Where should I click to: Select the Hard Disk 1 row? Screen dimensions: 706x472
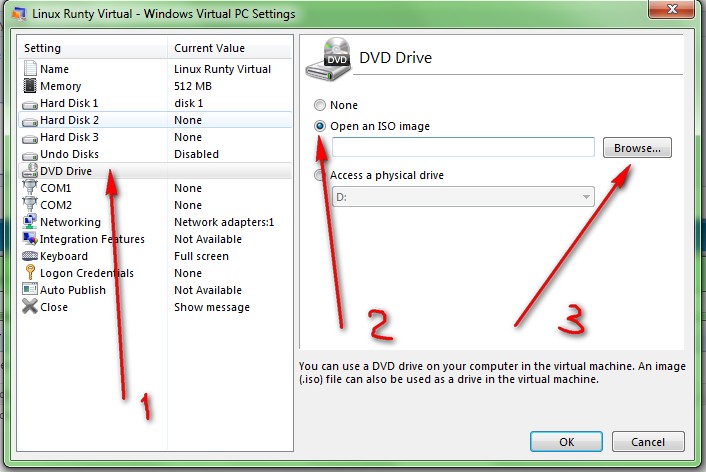(155, 103)
